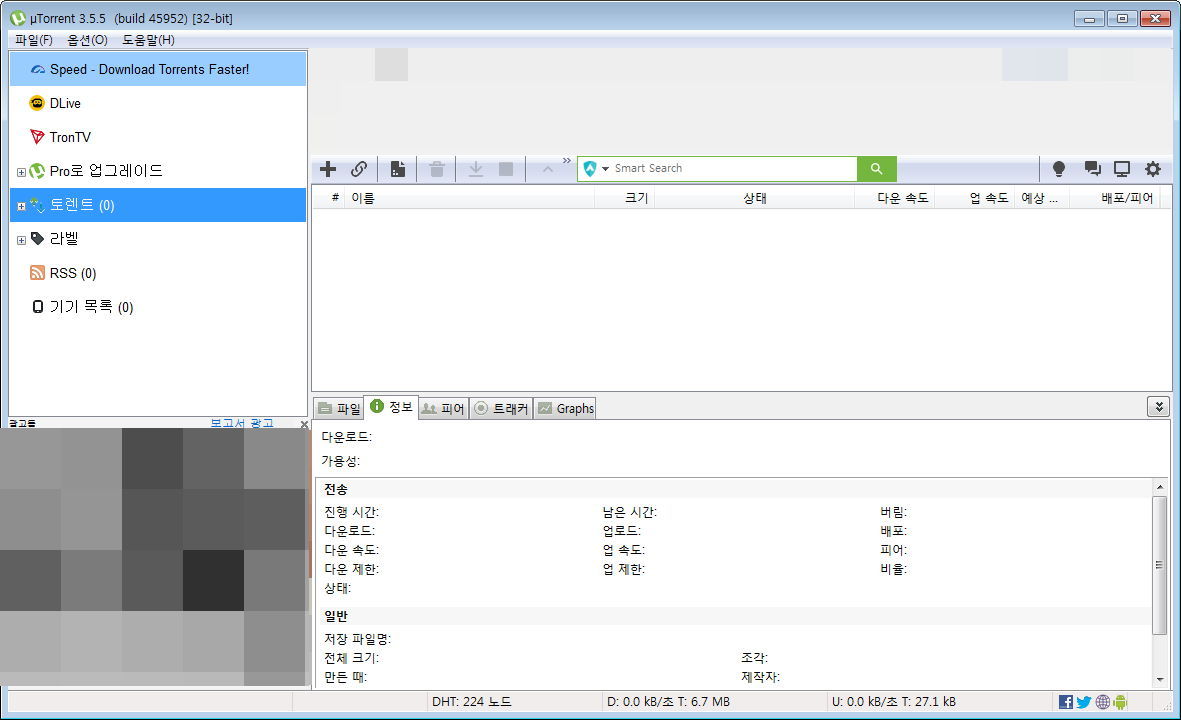
Task: Switch to the 파일 tab
Action: pos(339,408)
